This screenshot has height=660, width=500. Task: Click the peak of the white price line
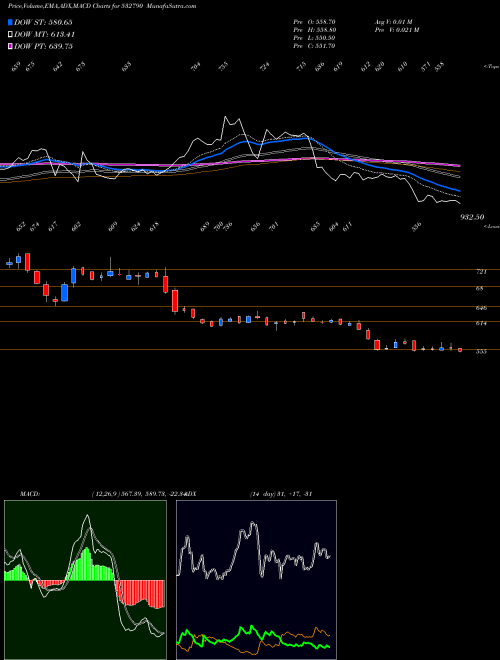pyautogui.click(x=225, y=117)
